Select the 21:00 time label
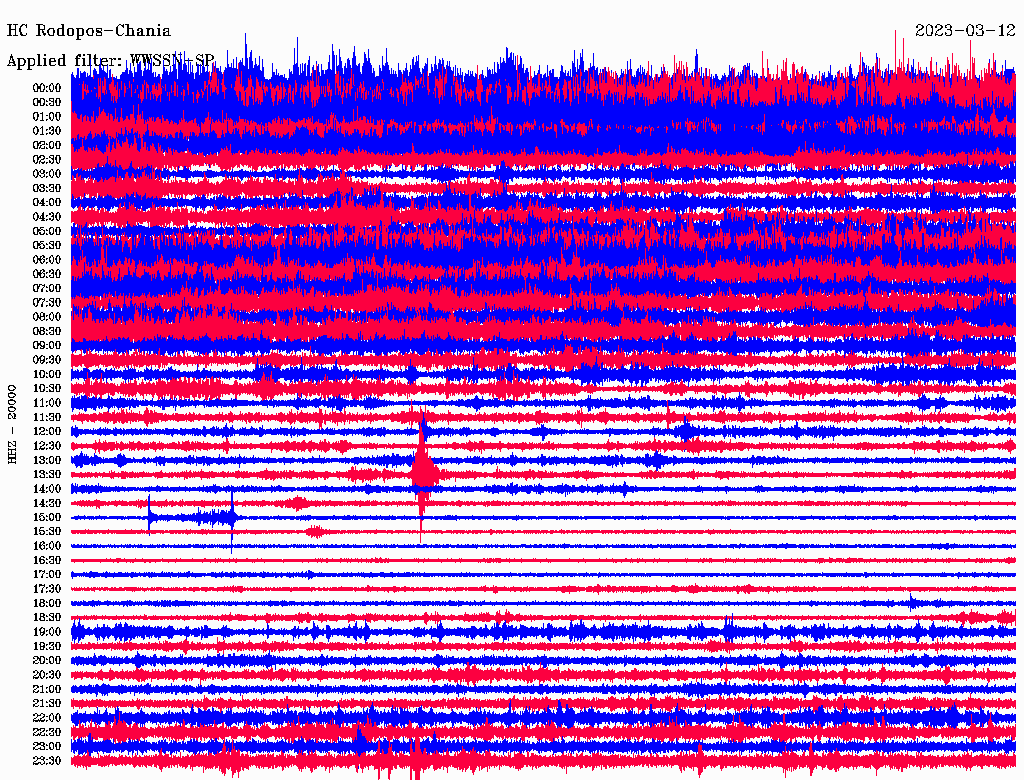 [47, 689]
